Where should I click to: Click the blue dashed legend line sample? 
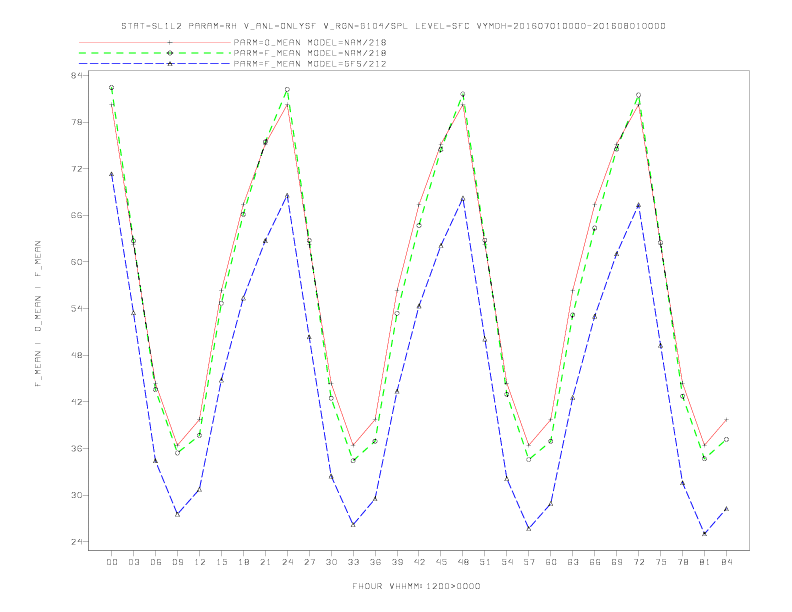pos(155,64)
